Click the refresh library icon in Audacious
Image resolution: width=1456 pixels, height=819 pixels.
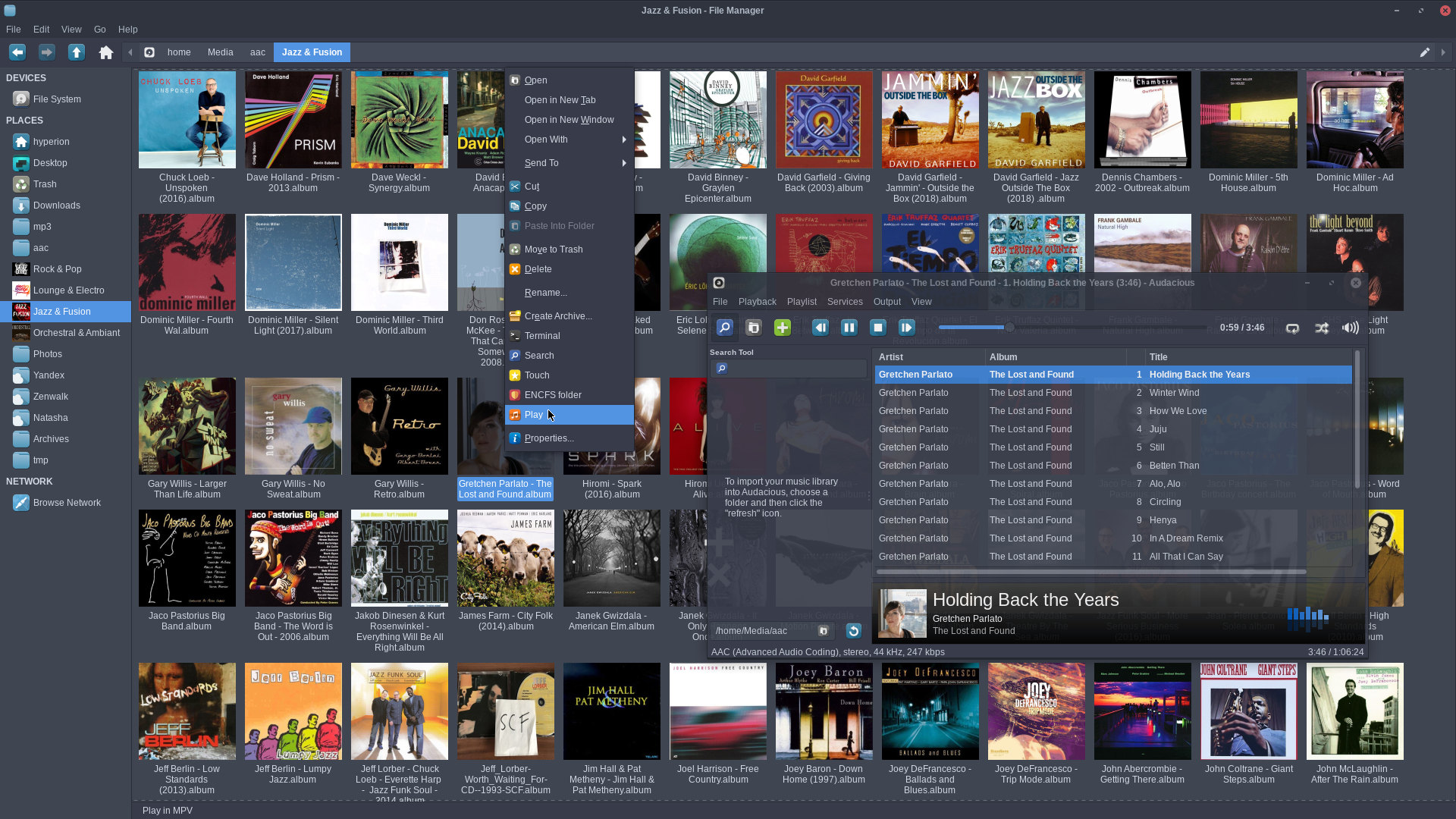click(853, 631)
